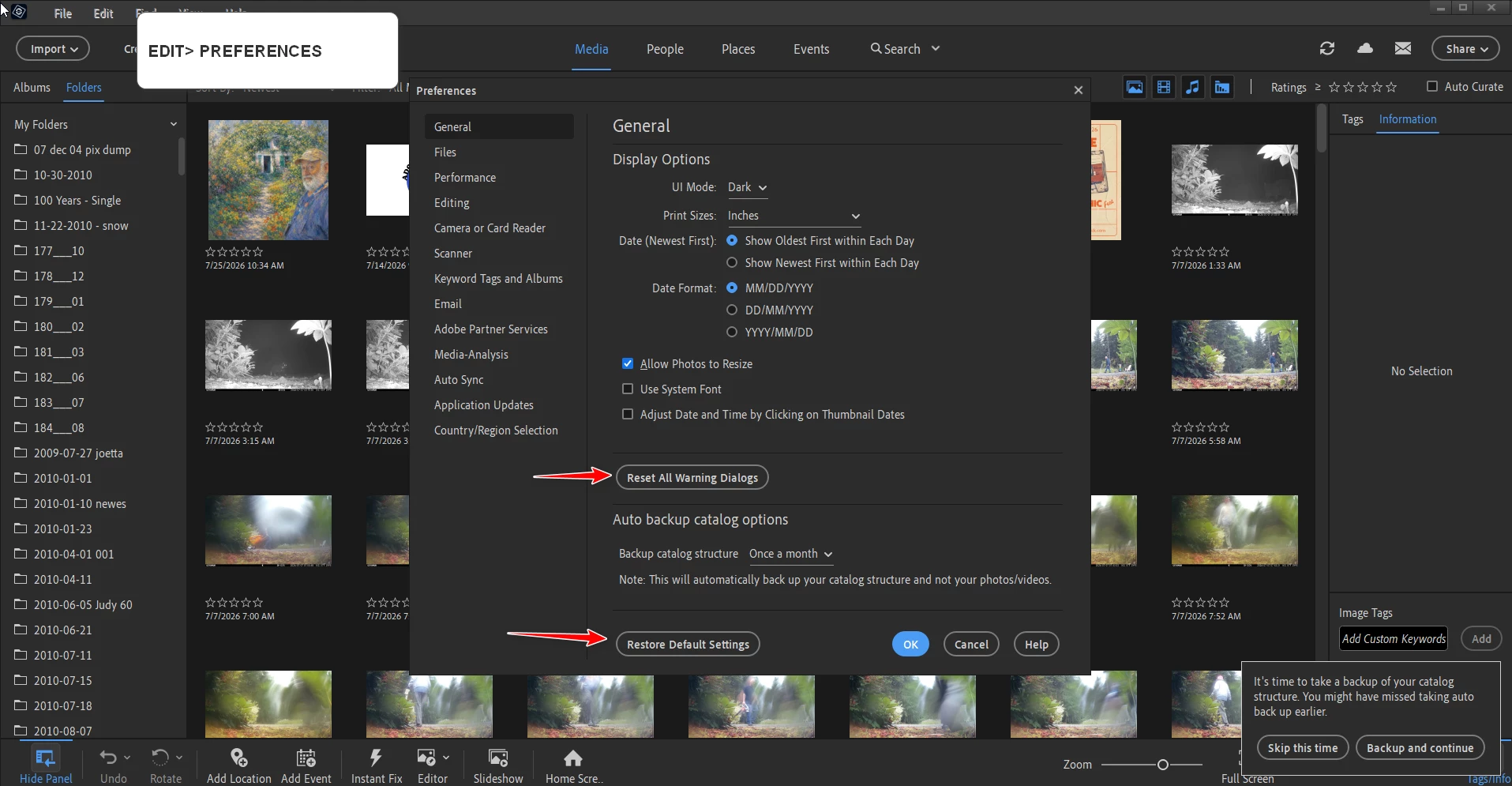The image size is (1512, 786).
Task: Click the Zoom slider handle
Action: (1162, 765)
